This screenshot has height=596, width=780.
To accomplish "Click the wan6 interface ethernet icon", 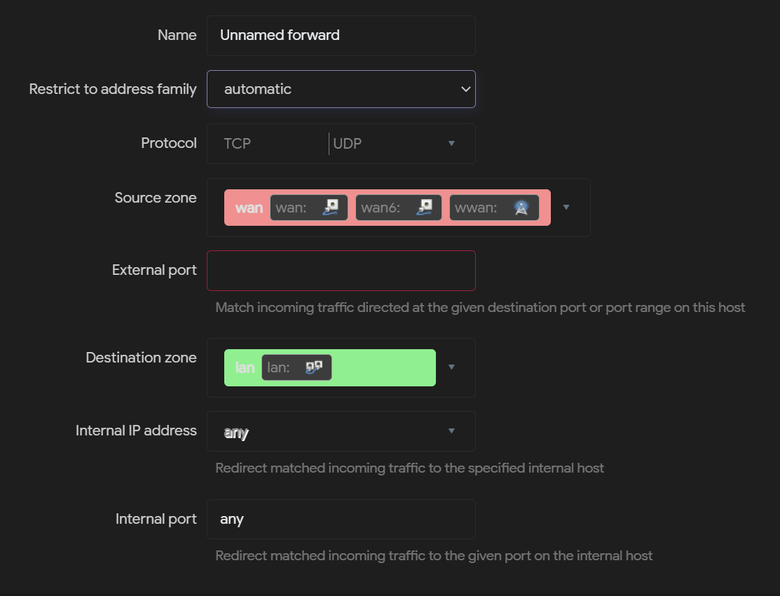I will click(424, 207).
